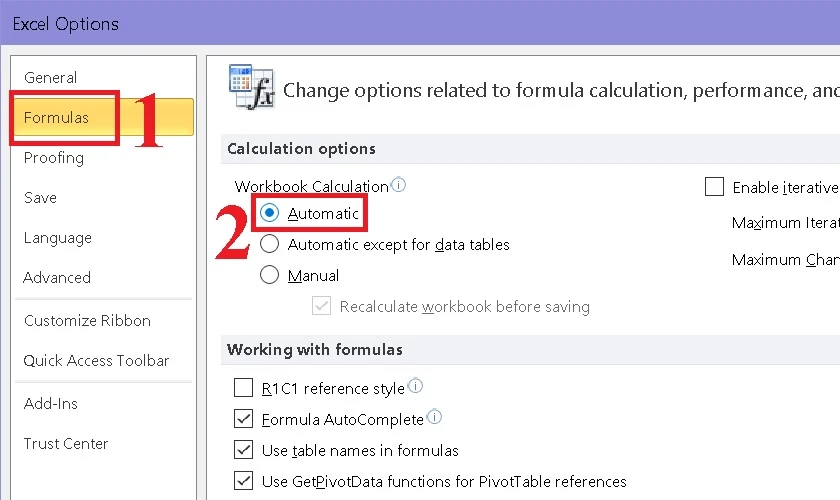Enable iterative calculation checkbox
Image resolution: width=840 pixels, height=500 pixels.
714,186
